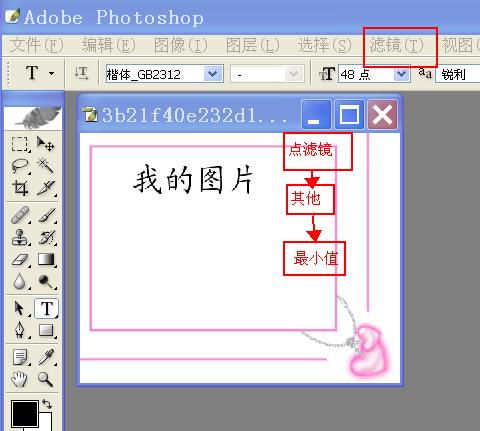Select the Pen tool
Image resolution: width=480 pixels, height=431 pixels.
tap(20, 330)
